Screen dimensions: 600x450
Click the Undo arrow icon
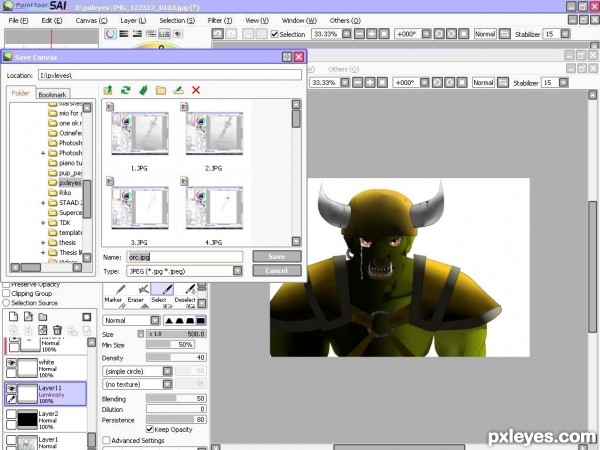tap(218, 34)
